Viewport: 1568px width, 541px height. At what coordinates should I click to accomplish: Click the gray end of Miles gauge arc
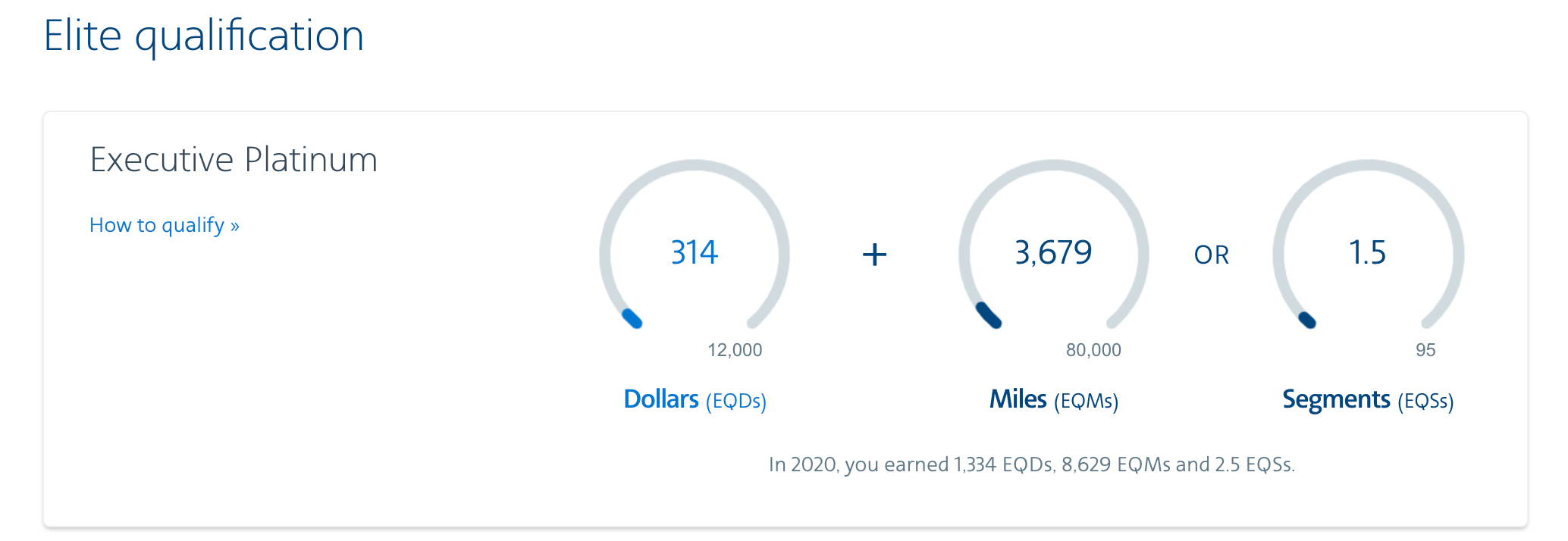point(1114,321)
